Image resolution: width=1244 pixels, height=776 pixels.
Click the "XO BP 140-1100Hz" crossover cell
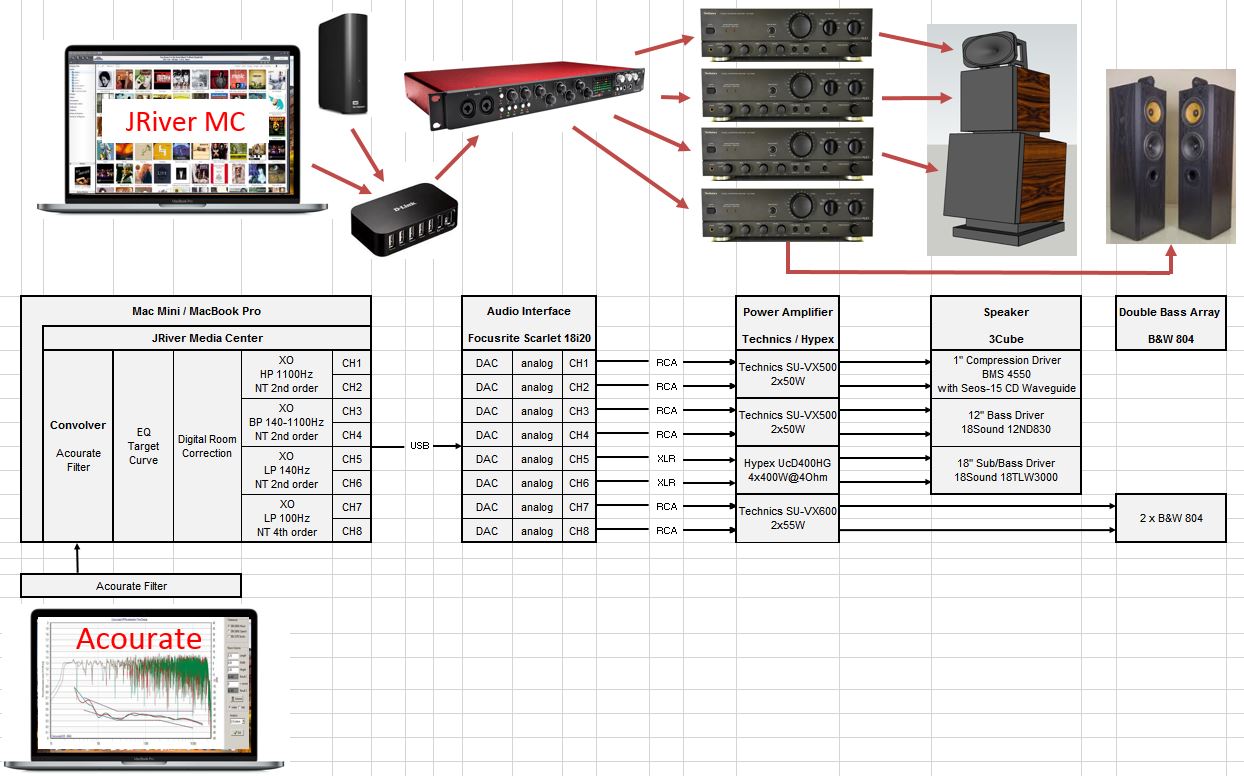coord(287,422)
